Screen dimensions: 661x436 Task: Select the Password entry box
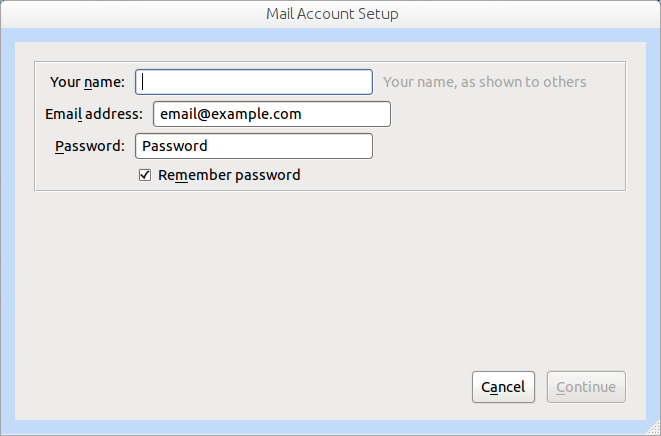pyautogui.click(x=254, y=146)
